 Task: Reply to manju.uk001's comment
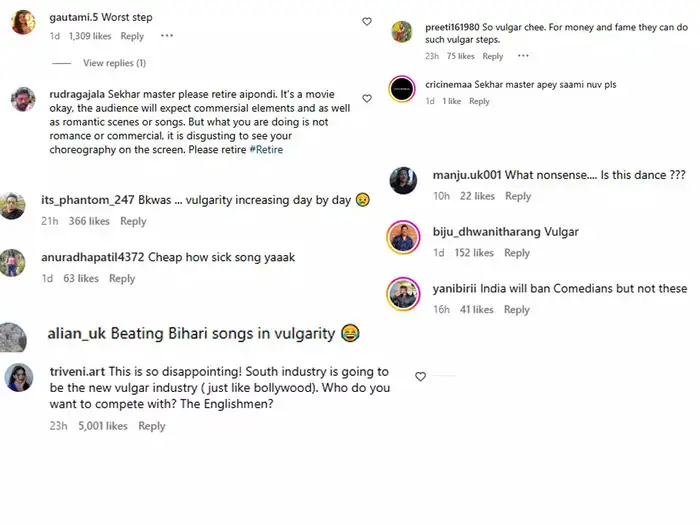click(x=518, y=196)
